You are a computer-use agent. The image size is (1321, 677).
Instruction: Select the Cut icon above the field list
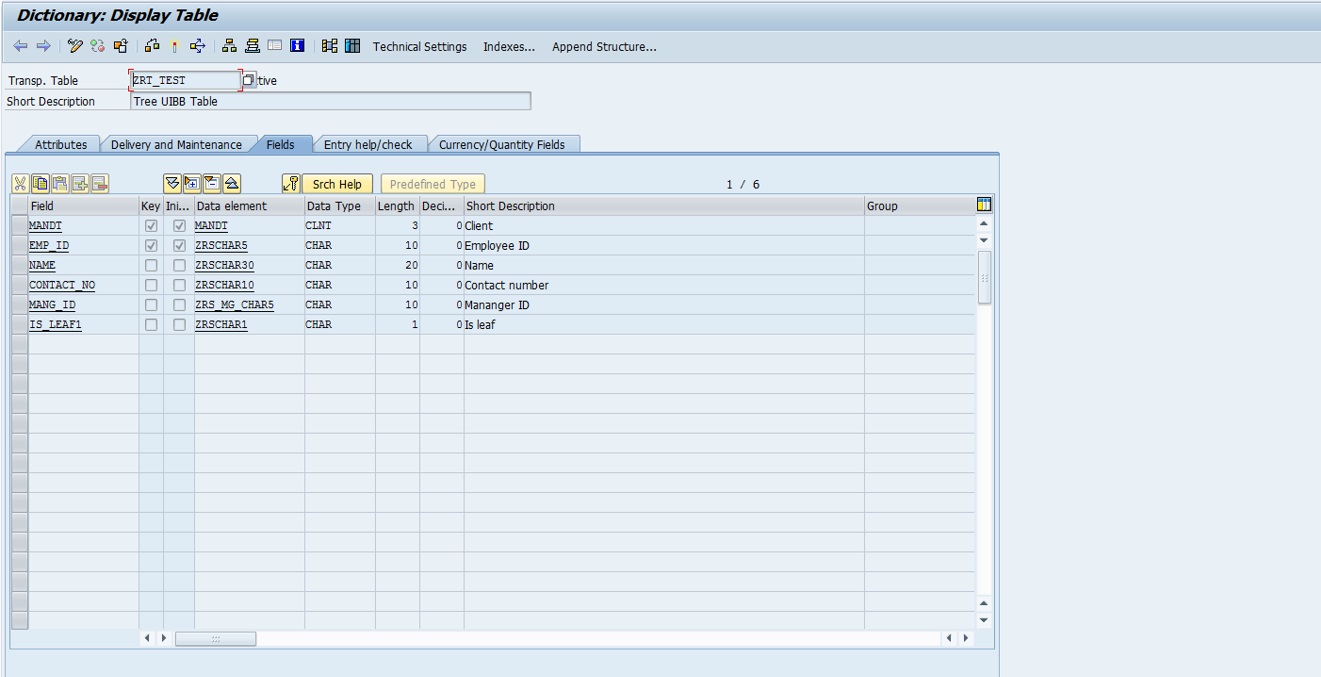(x=20, y=184)
